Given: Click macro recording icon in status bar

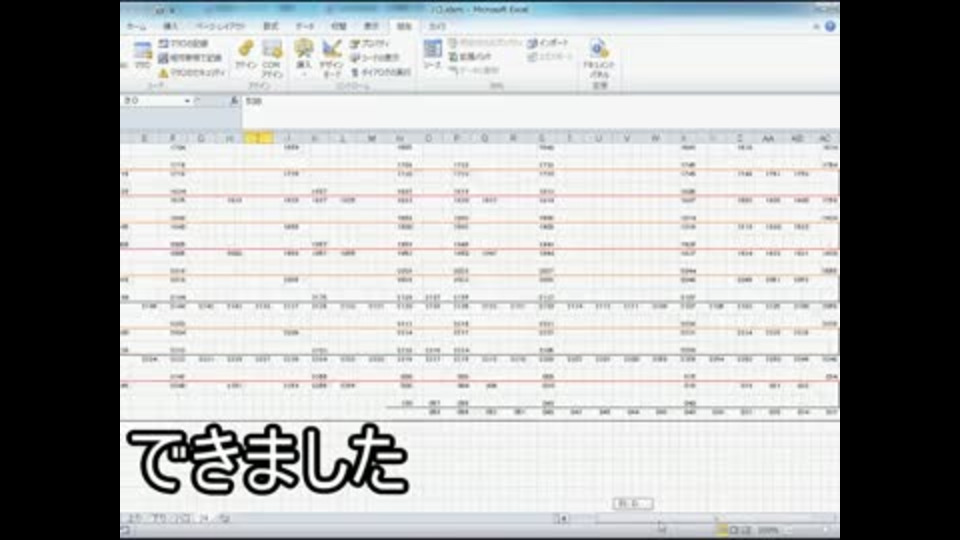Looking at the screenshot, I should click(126, 531).
